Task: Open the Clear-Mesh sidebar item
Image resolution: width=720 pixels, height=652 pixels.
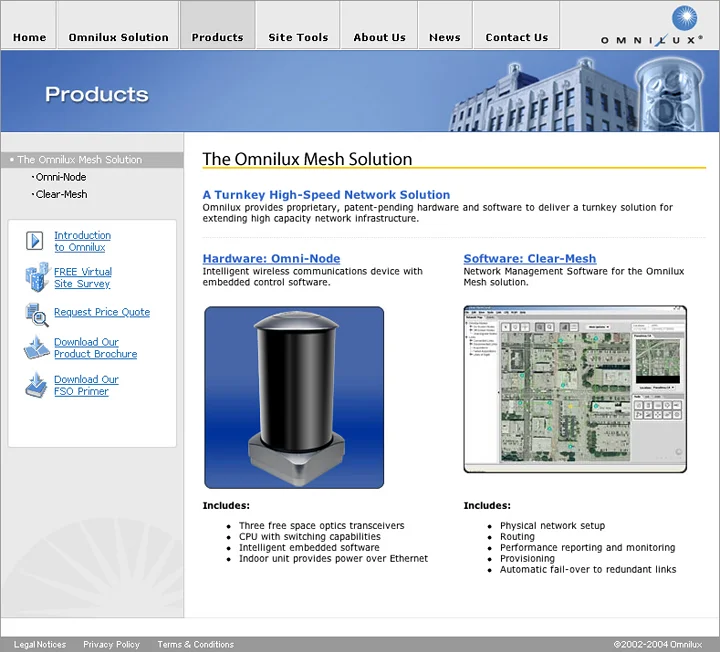Action: [61, 195]
